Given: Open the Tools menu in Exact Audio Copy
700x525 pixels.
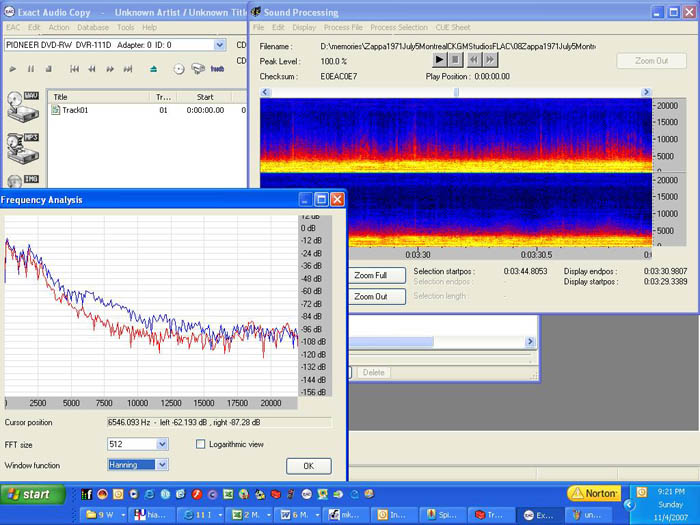Looking at the screenshot, I should [x=125, y=28].
